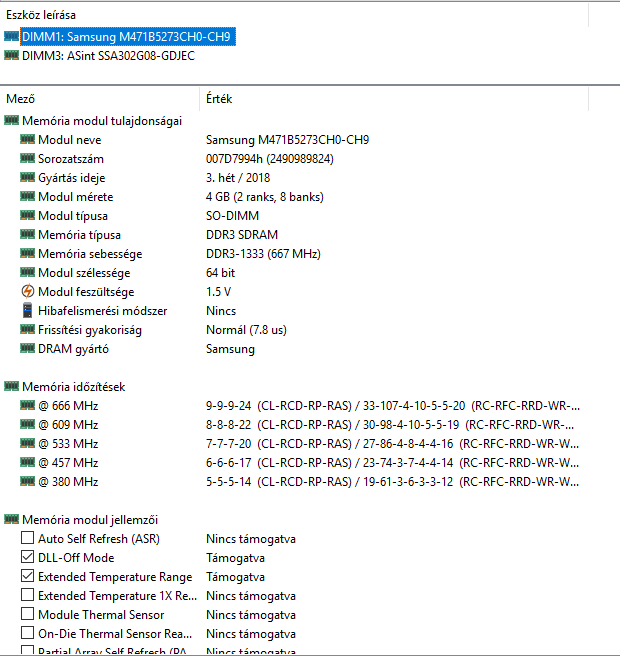
Task: Click the memory icon next to Modul típusa
Action: 27,215
